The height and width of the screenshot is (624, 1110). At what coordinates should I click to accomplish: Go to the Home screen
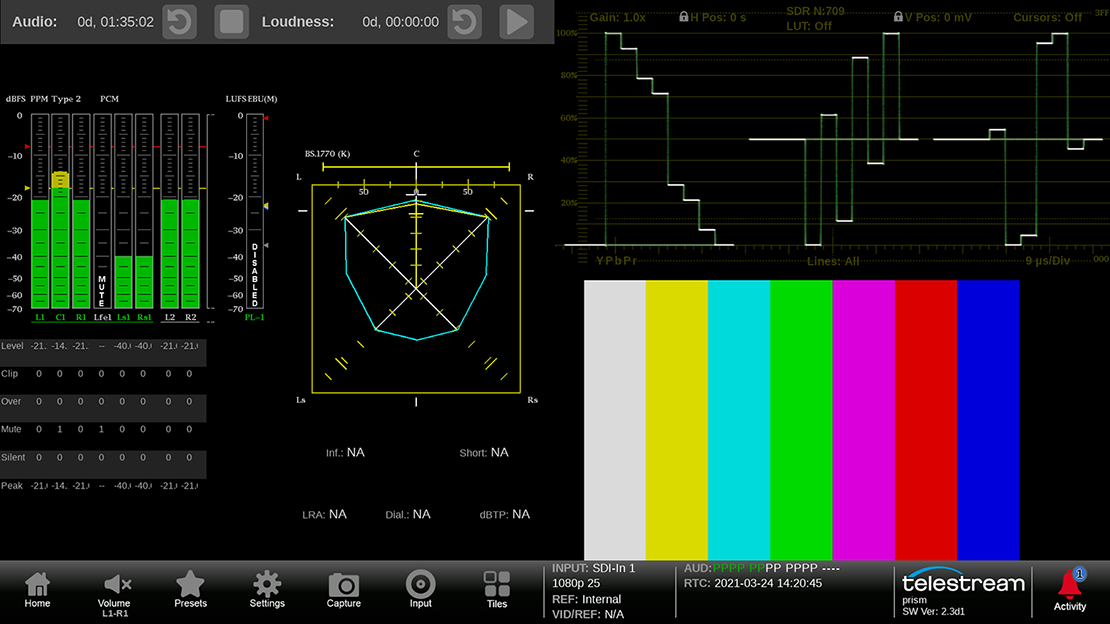(x=37, y=590)
